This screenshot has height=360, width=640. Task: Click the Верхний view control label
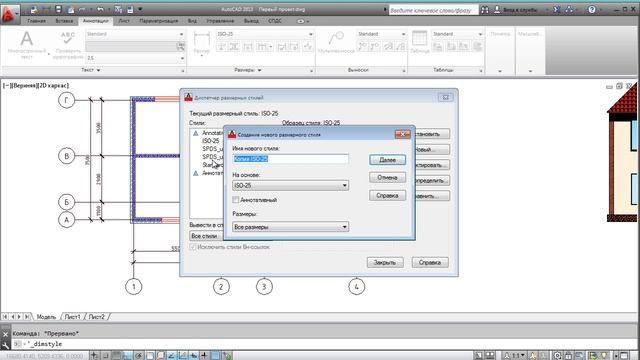click(x=26, y=85)
